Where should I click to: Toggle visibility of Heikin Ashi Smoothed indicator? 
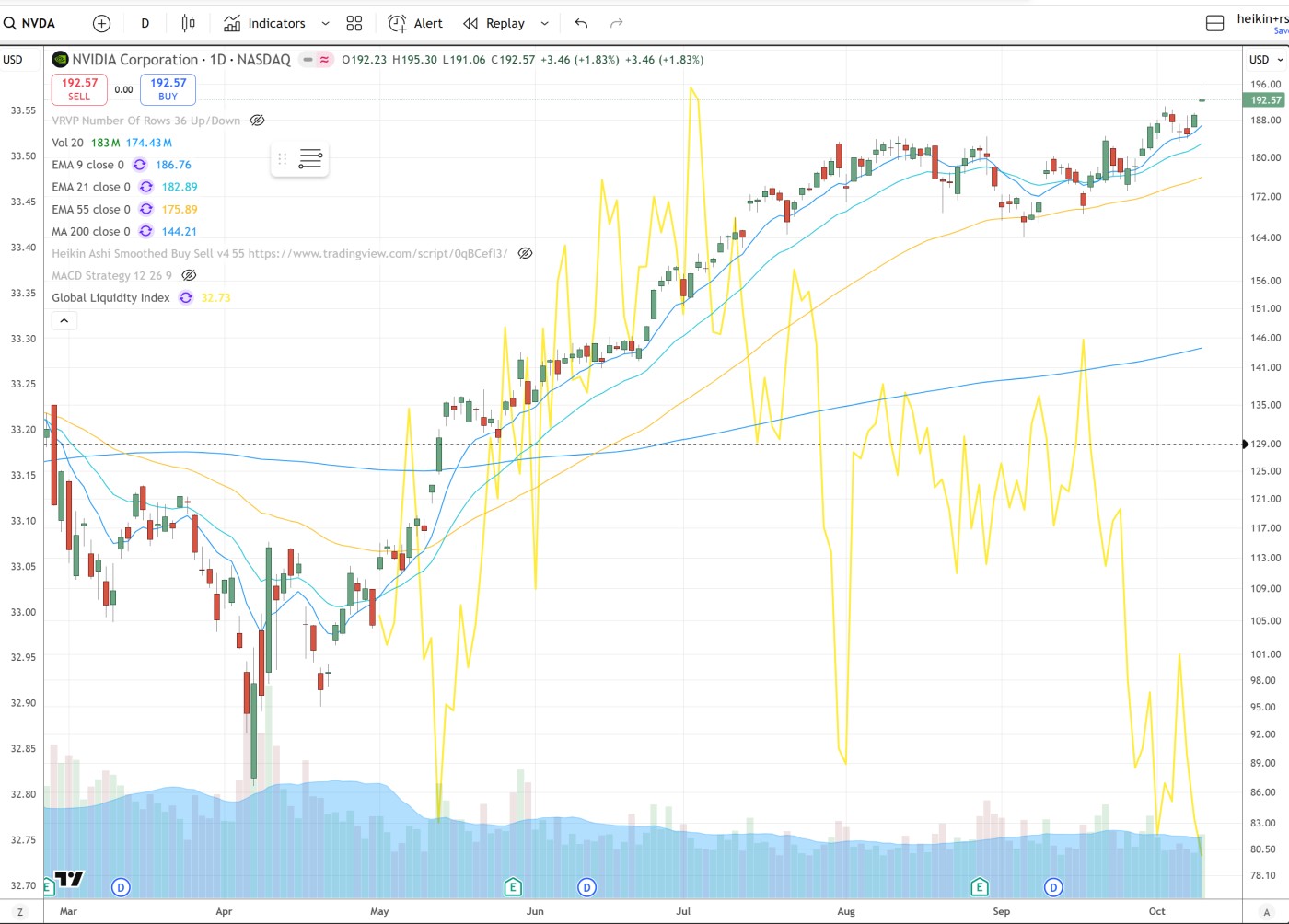525,253
